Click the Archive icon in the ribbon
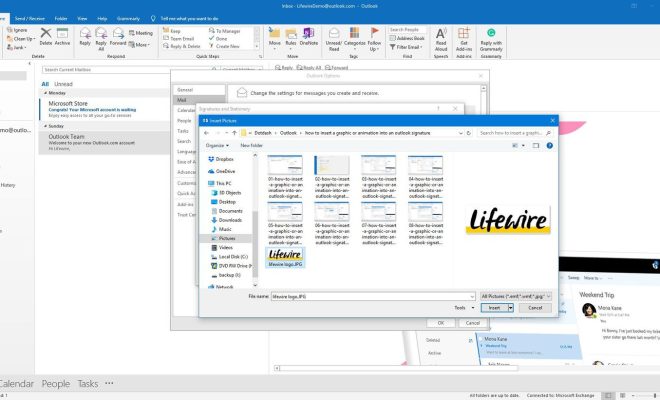 (x=62, y=33)
